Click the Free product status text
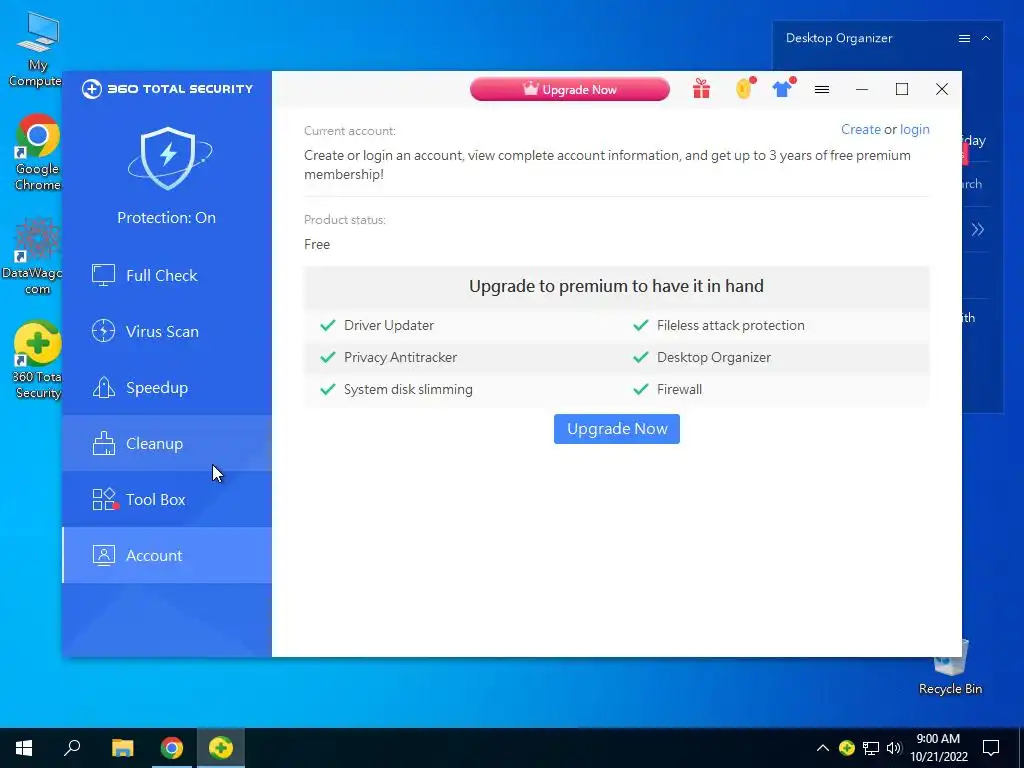The width and height of the screenshot is (1024, 768). [317, 244]
